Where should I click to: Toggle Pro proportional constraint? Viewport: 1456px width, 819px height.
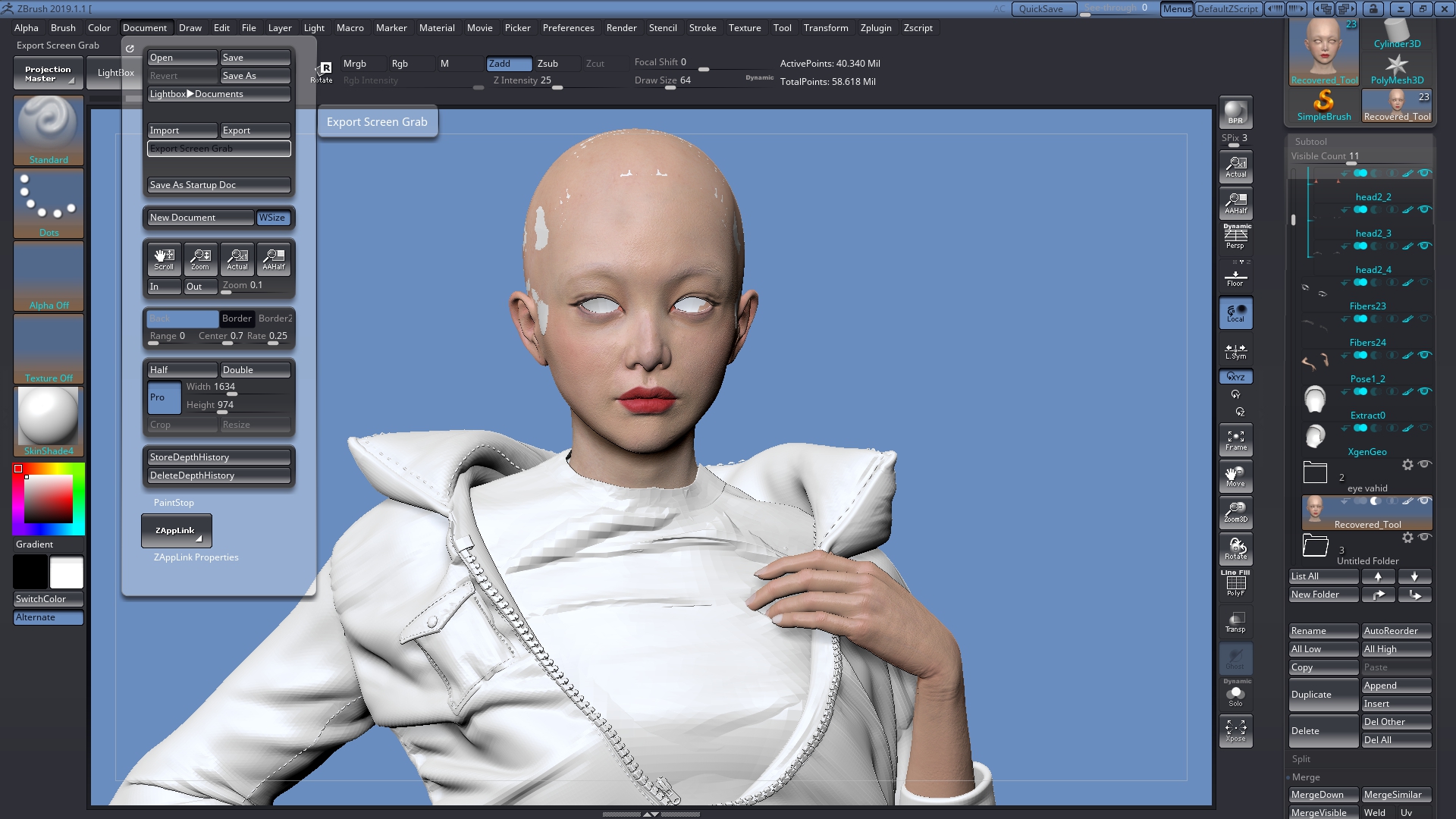tap(164, 397)
